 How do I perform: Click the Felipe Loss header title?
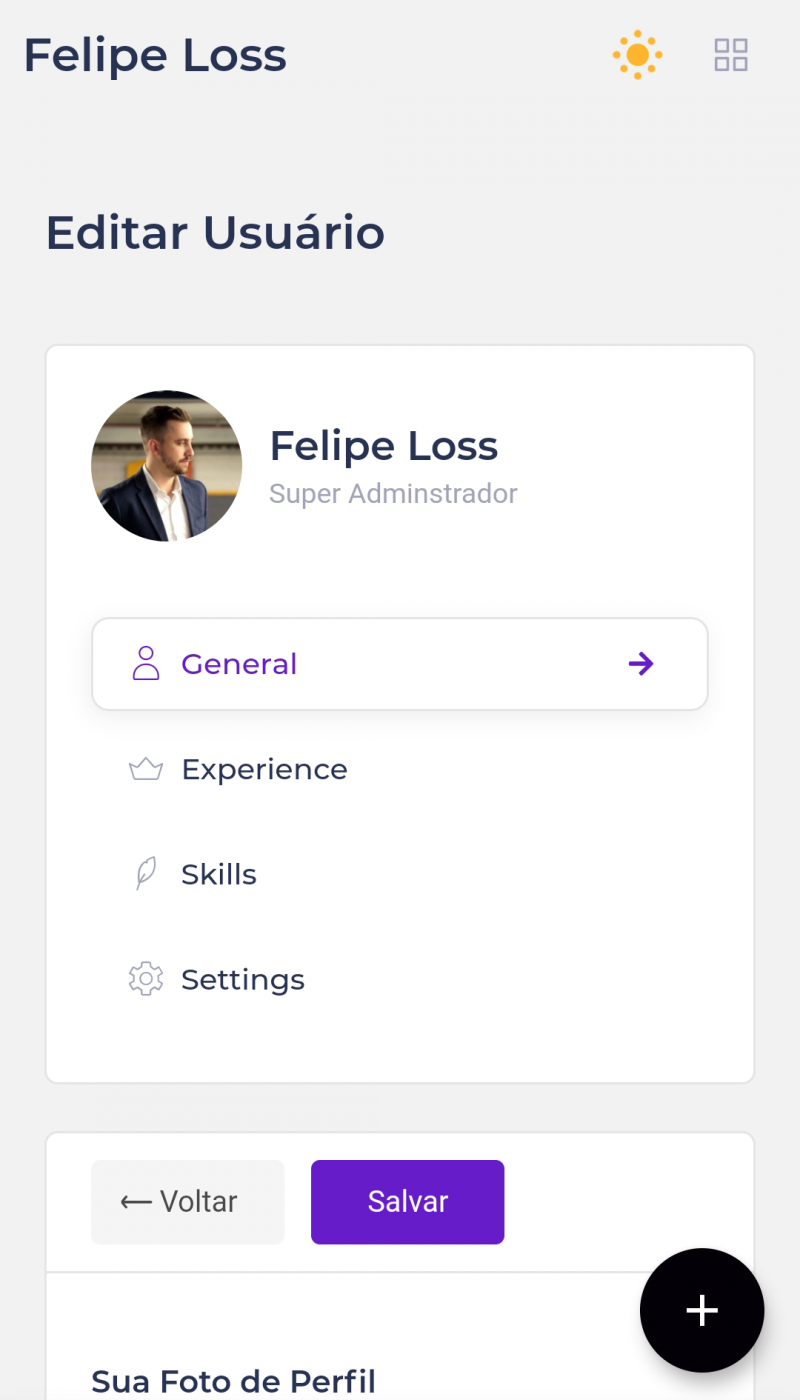[155, 55]
